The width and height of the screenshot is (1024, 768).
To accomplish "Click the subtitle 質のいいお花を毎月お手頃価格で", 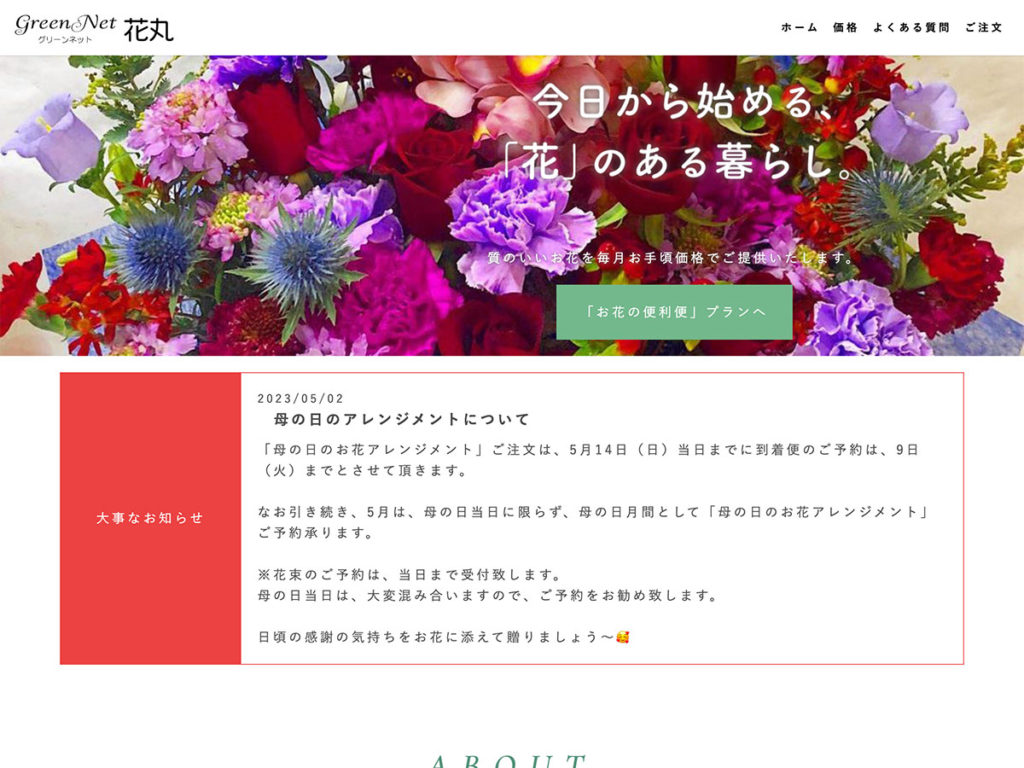I will (670, 258).
